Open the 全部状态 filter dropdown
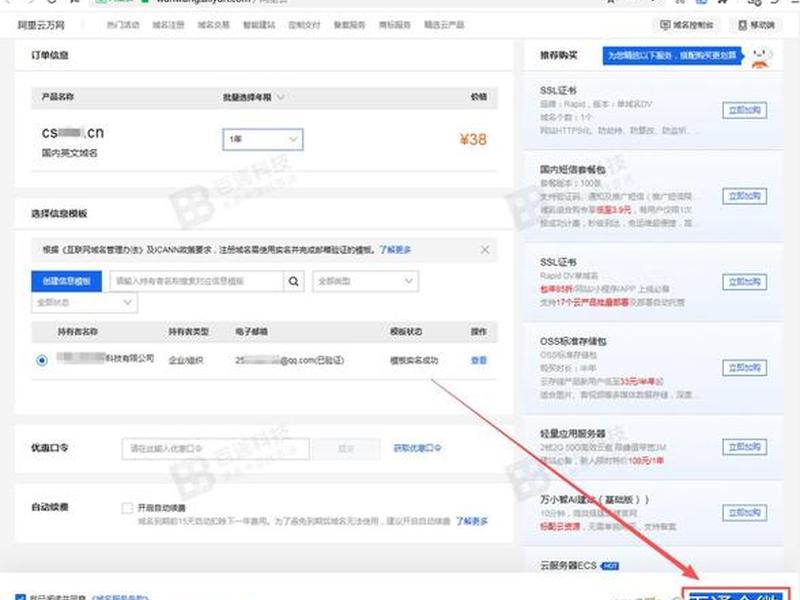Viewport: 800px width, 600px height. [84, 303]
